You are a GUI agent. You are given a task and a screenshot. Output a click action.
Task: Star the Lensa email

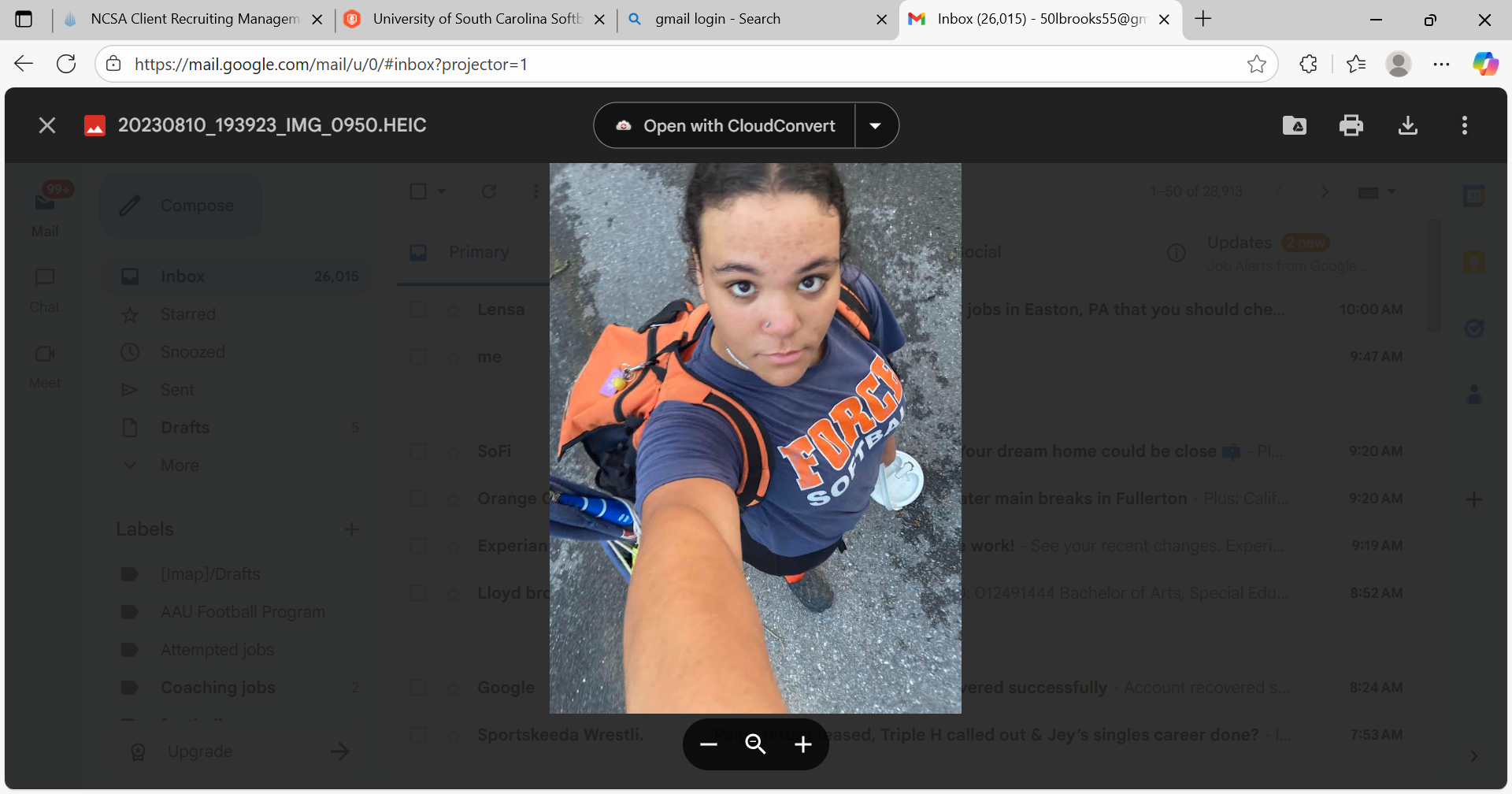(x=454, y=310)
